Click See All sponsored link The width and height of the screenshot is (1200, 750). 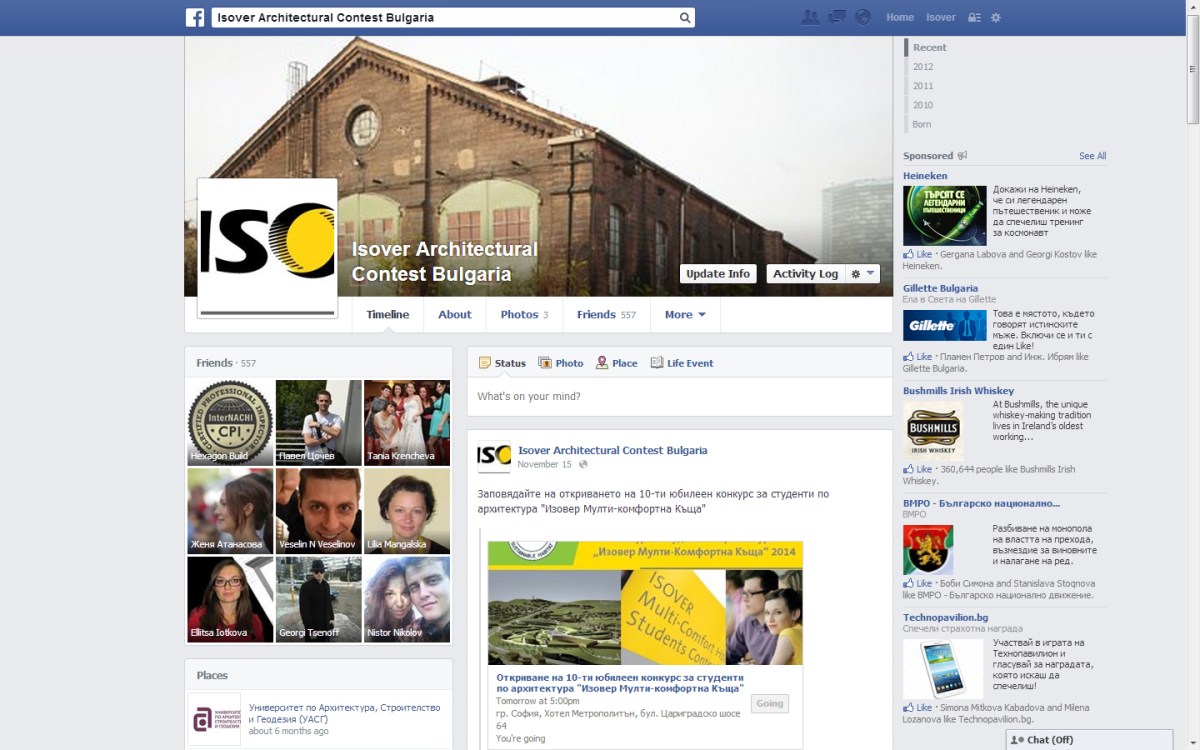[x=1092, y=156]
